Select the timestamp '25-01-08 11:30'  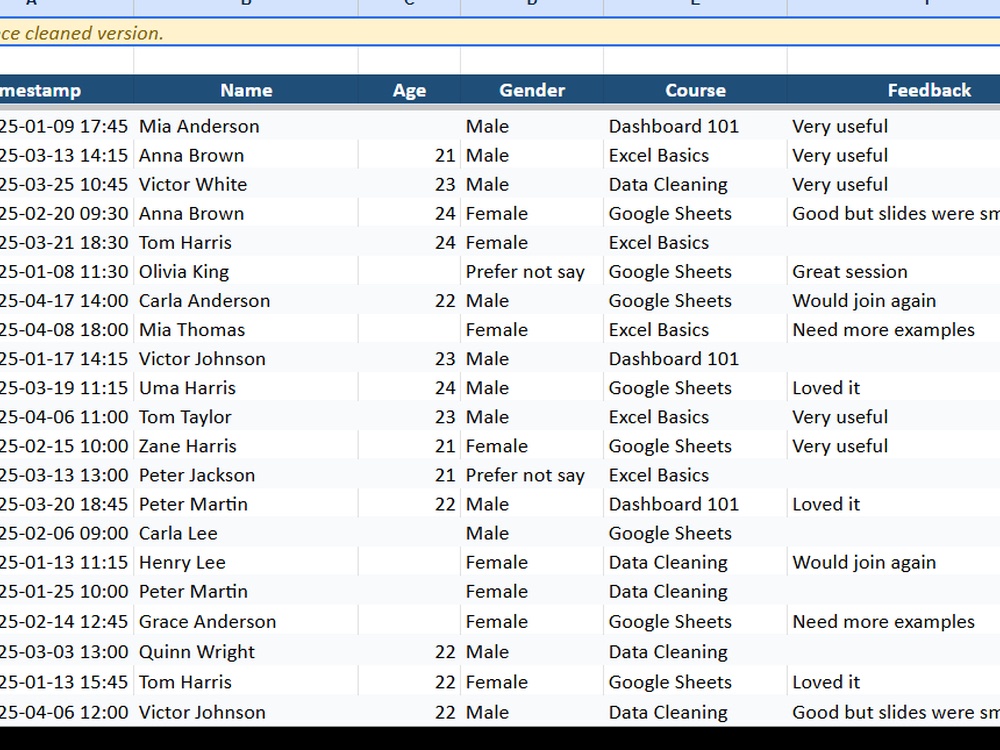point(64,272)
